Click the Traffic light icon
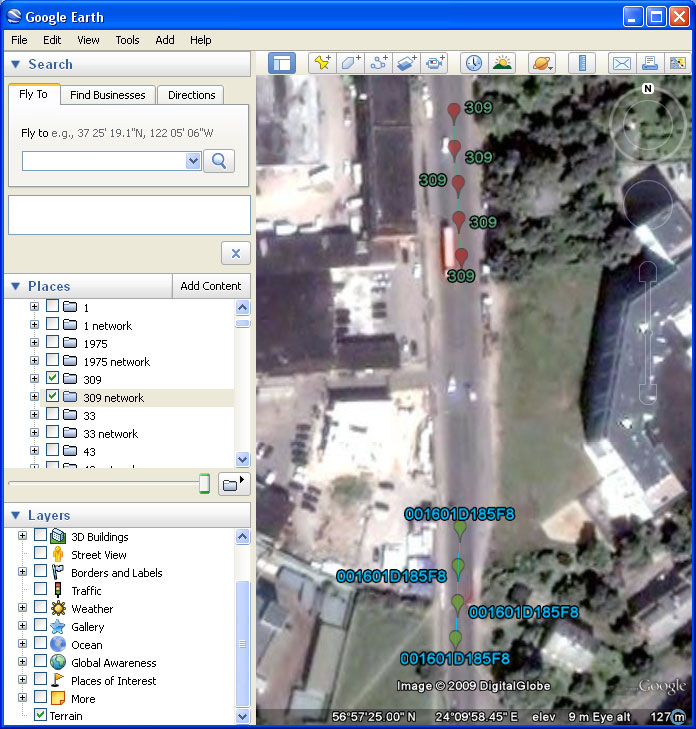This screenshot has width=696, height=729. coord(58,590)
